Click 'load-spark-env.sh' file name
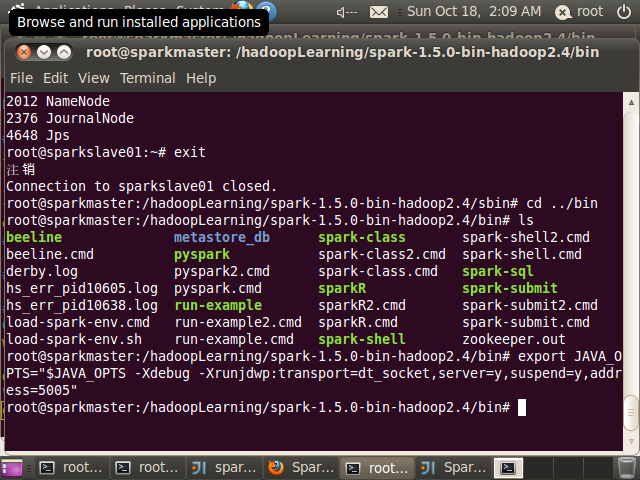The image size is (640, 480). tap(74, 339)
